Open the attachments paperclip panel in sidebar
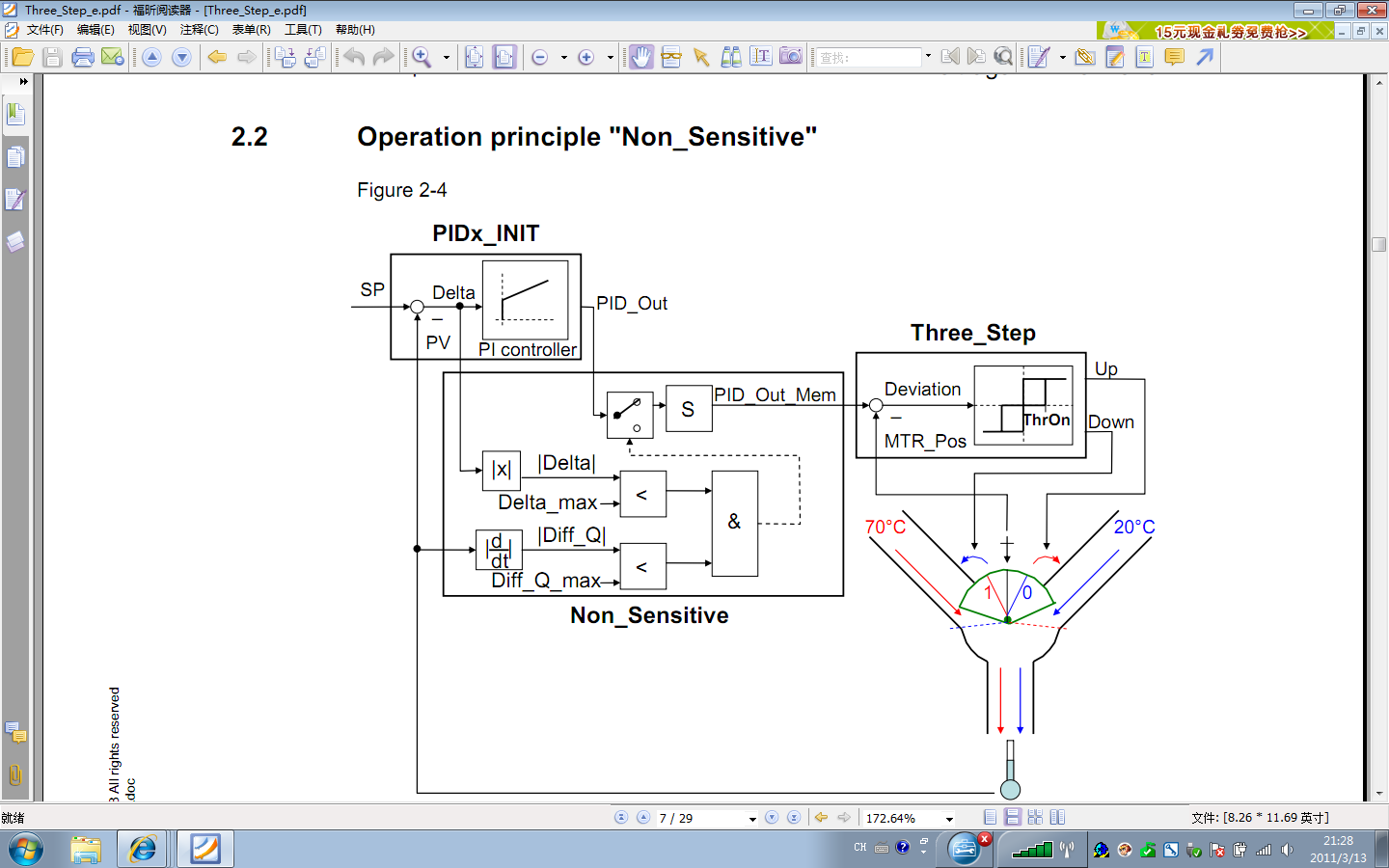 click(15, 775)
